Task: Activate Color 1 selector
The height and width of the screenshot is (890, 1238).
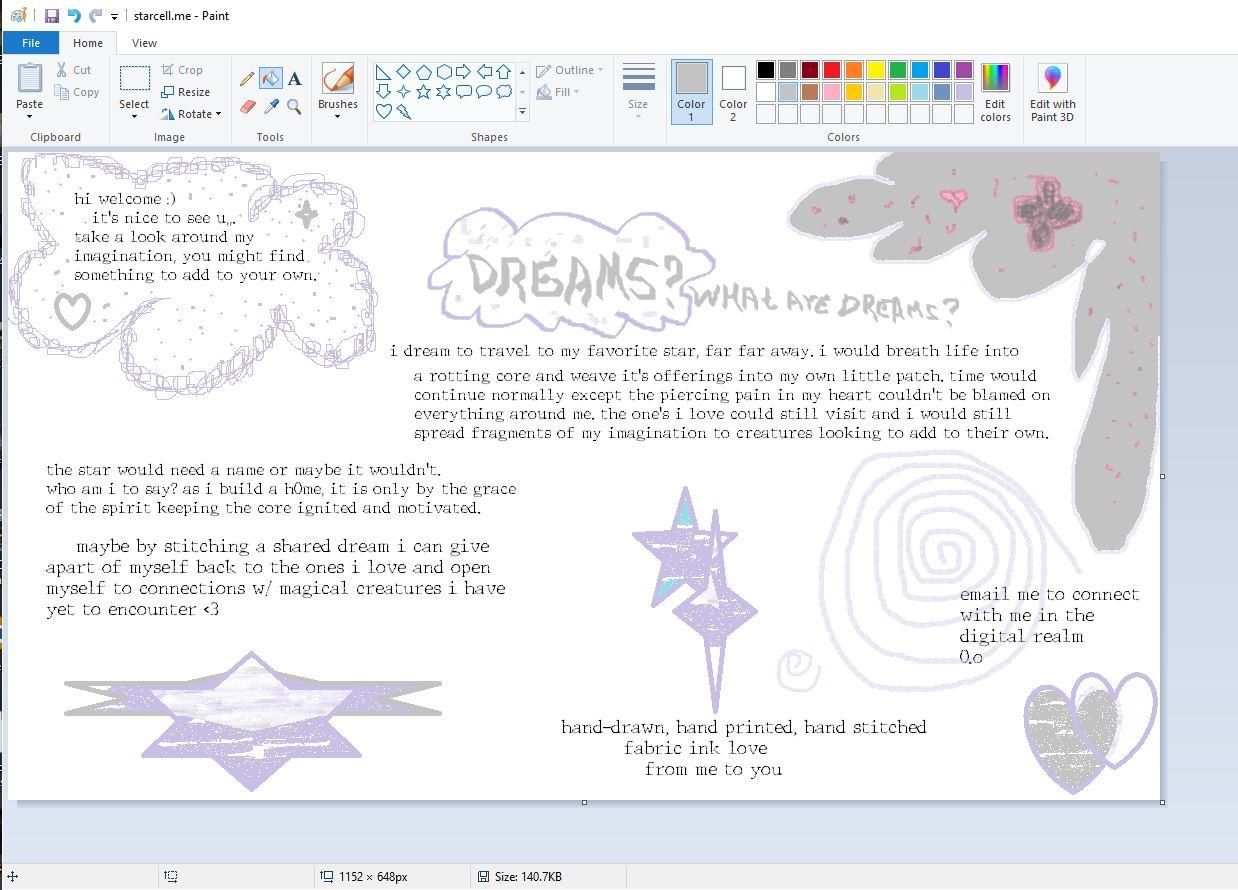Action: (x=691, y=92)
